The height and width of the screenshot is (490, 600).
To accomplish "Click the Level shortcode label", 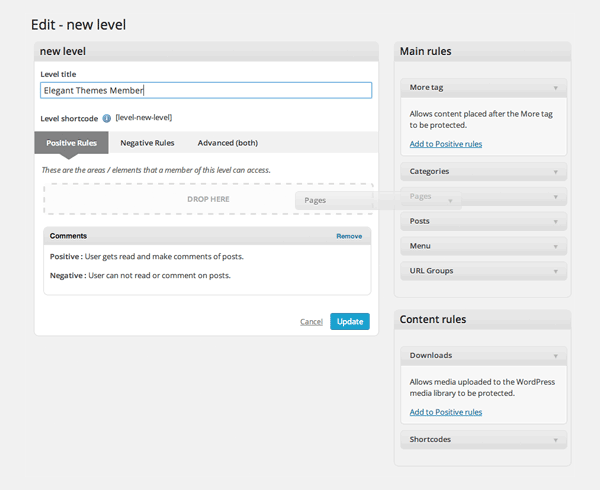I will (x=69, y=119).
